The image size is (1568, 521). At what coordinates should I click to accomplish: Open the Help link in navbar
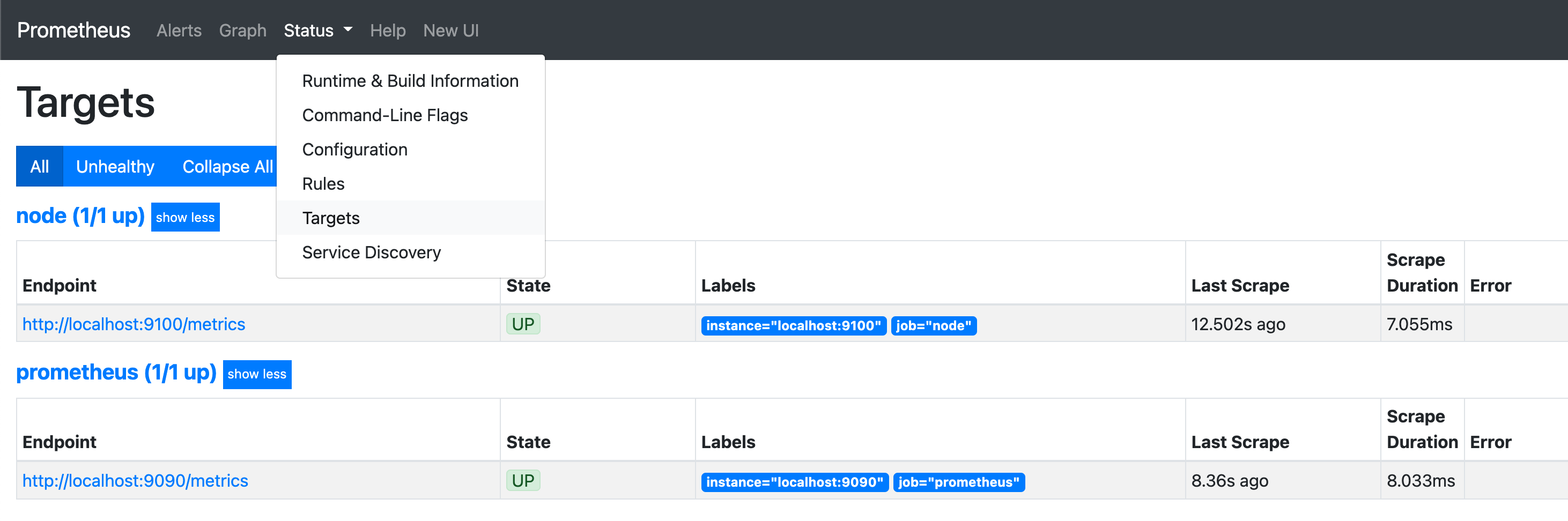pos(388,31)
